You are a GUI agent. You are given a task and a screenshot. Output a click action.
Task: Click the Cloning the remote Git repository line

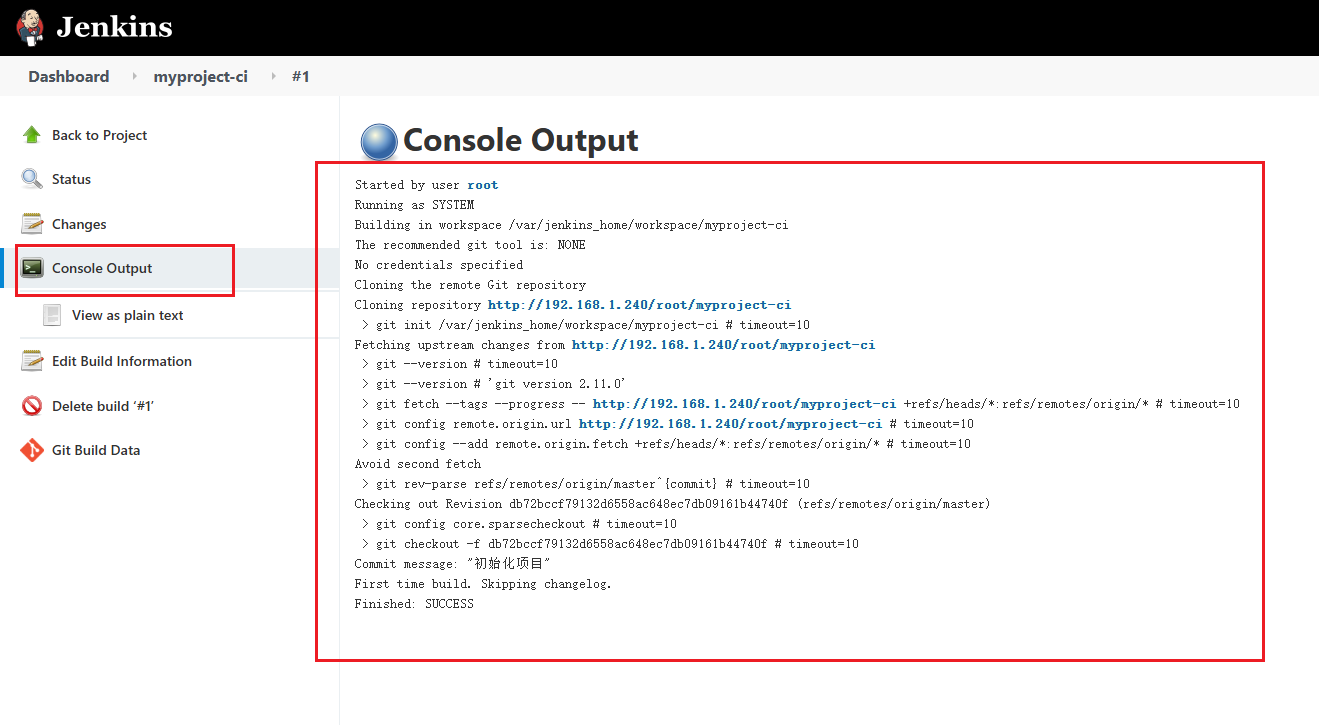[470, 285]
